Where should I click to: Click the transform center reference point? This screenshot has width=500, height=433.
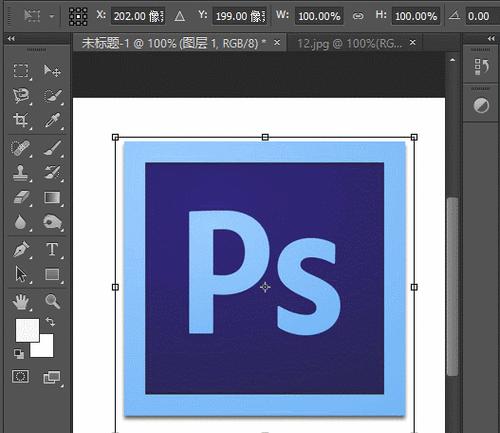(x=265, y=287)
